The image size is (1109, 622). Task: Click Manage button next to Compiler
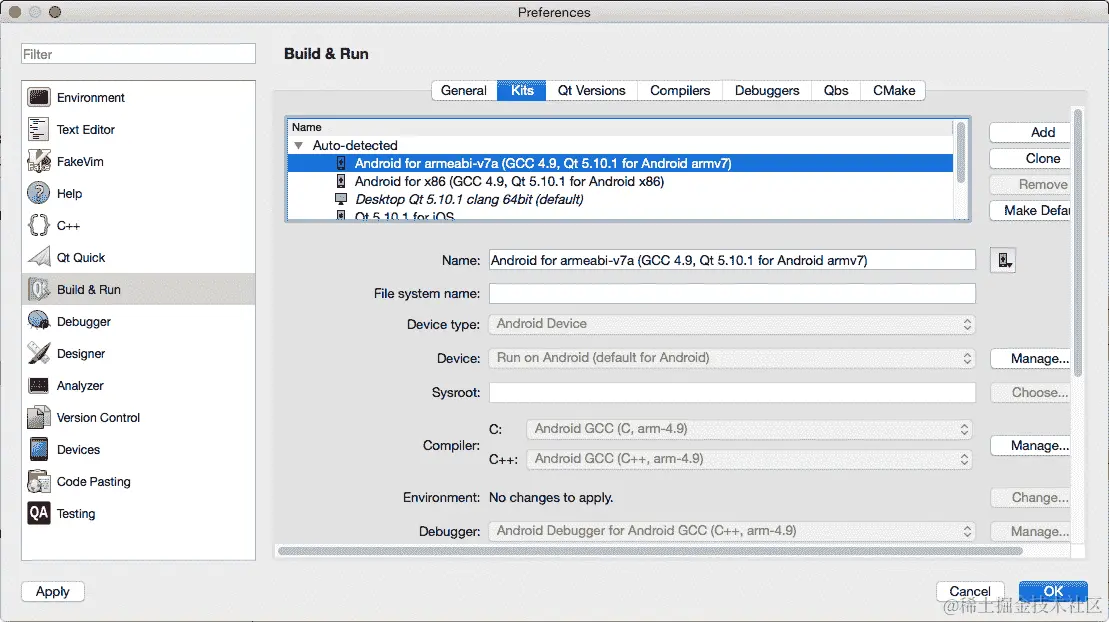tap(1030, 446)
